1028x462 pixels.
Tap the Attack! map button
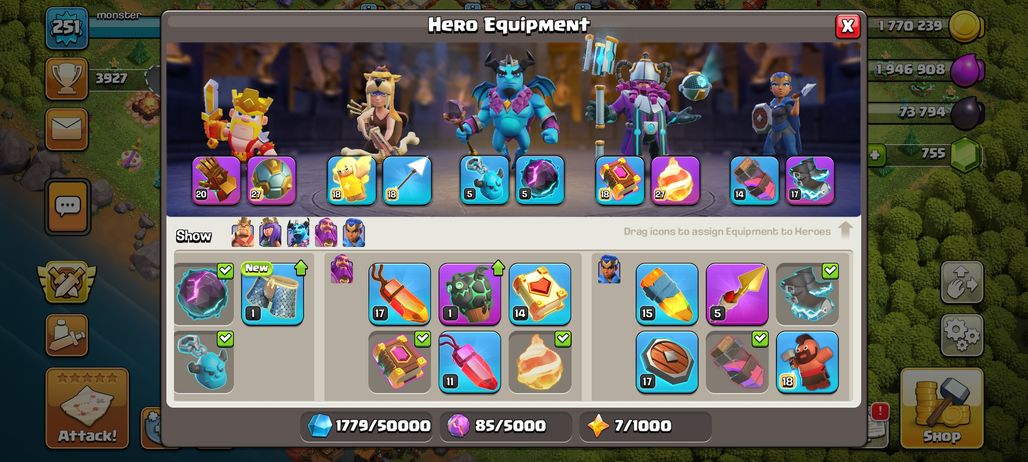click(87, 408)
